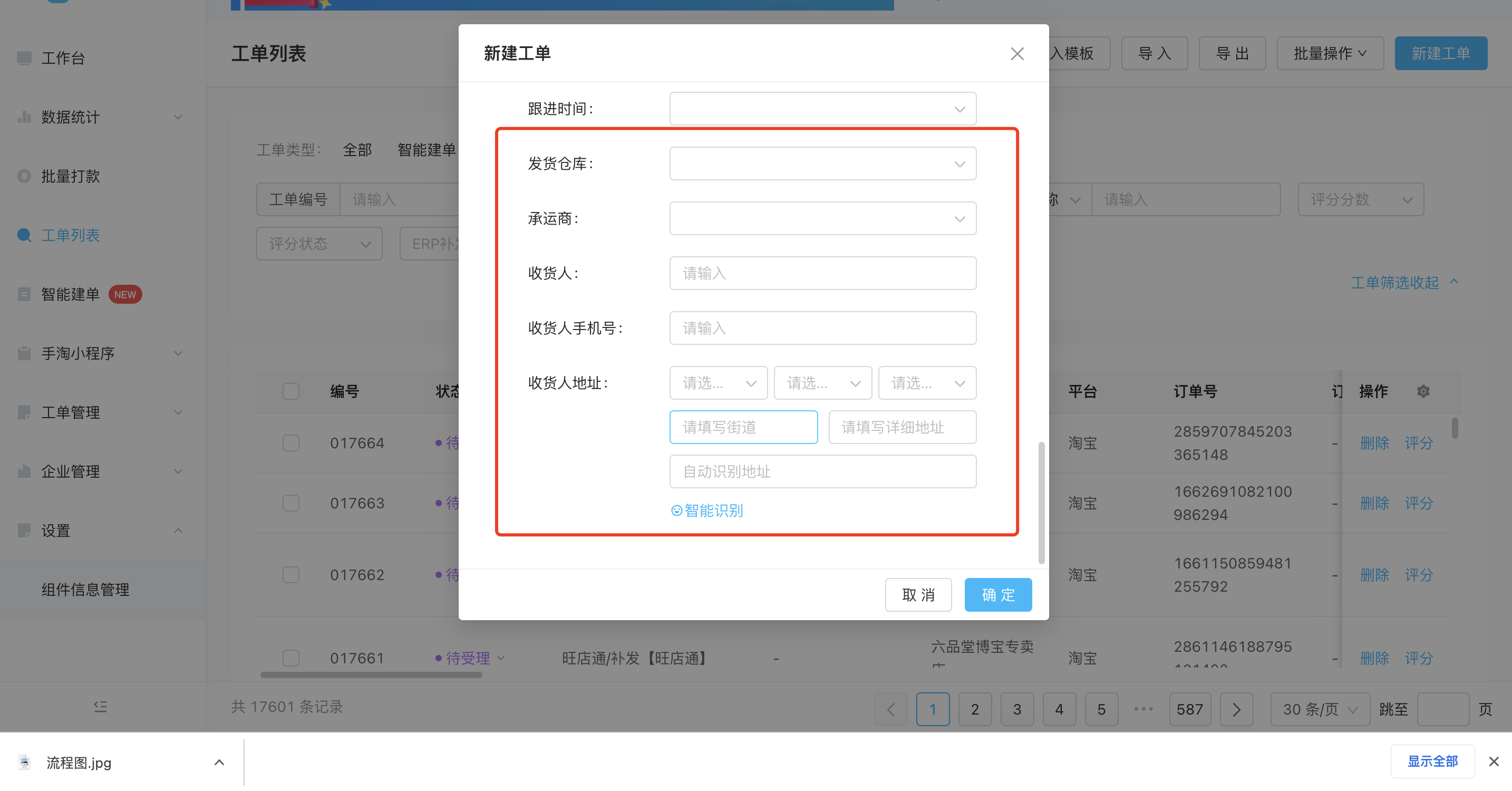Click the 导出 button
The image size is (1512, 791).
[1232, 53]
